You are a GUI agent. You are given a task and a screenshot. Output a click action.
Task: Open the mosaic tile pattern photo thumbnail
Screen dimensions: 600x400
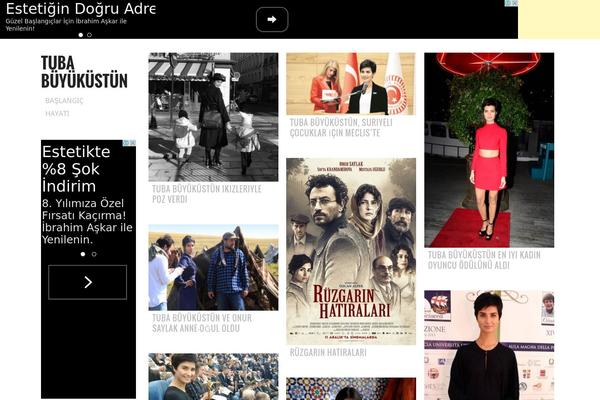351,389
